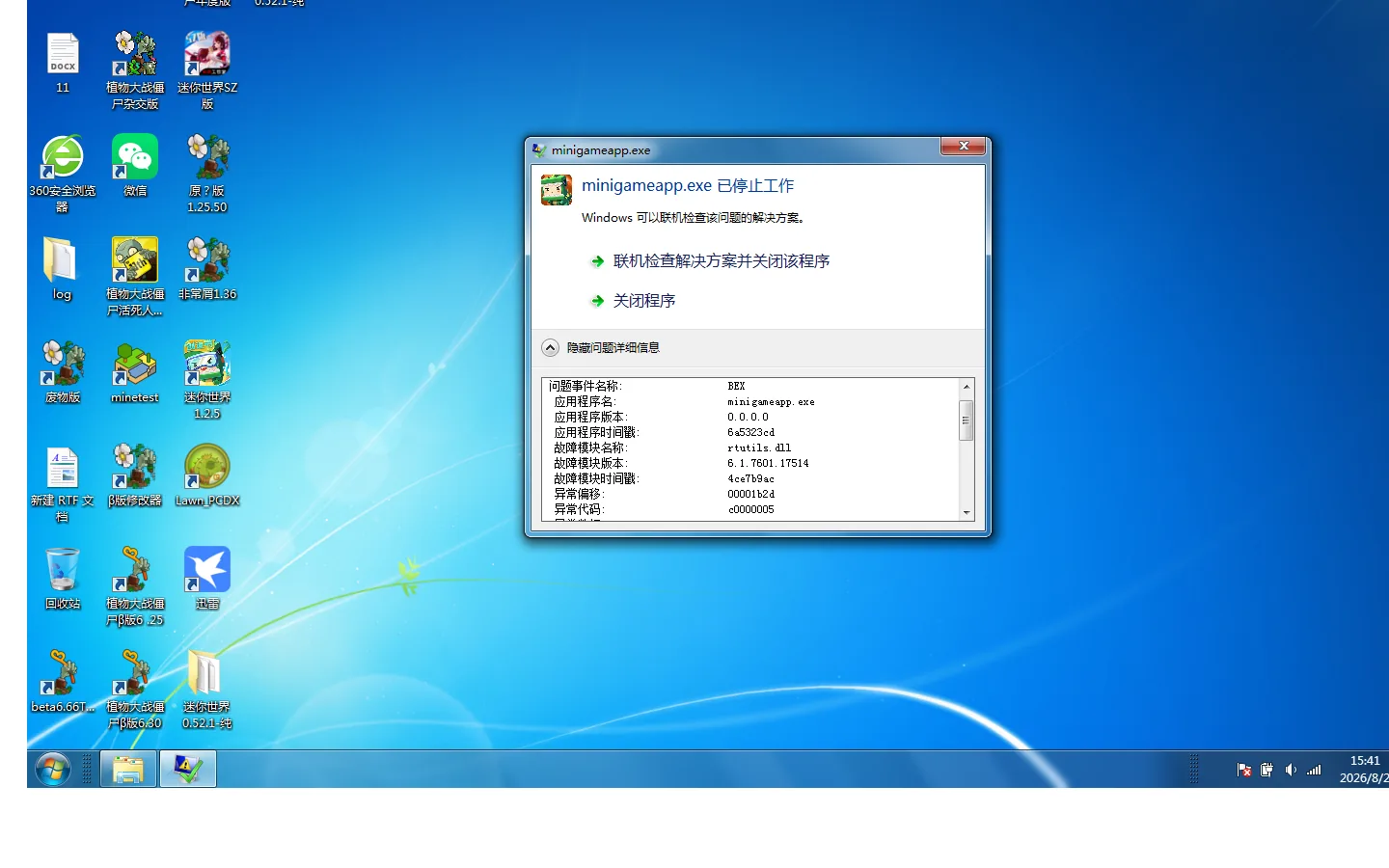The image size is (1389, 868).
Task: Select 植物大战僵尸活死人 desktop shortcut
Action: point(135,277)
